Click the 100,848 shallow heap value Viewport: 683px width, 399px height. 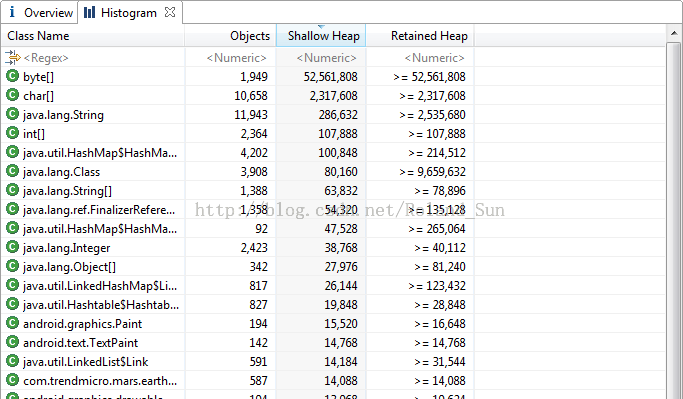[338, 152]
